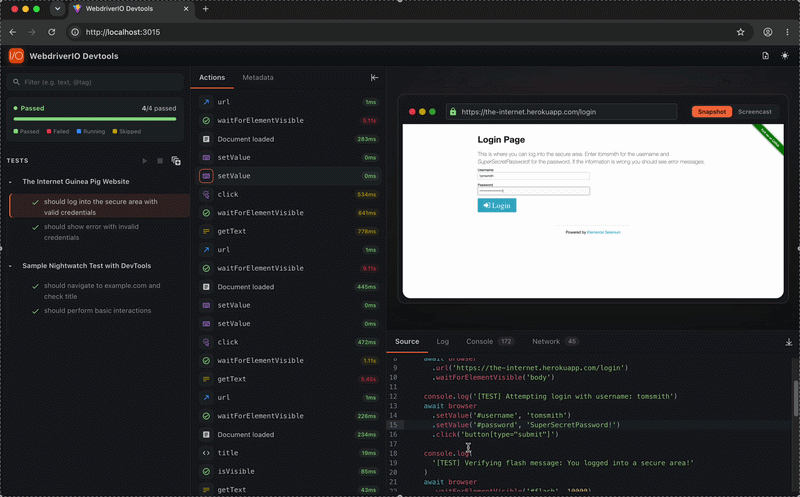Select the waitForElementVisible action taking 9.11s
This screenshot has height=497, width=800.
(288, 268)
